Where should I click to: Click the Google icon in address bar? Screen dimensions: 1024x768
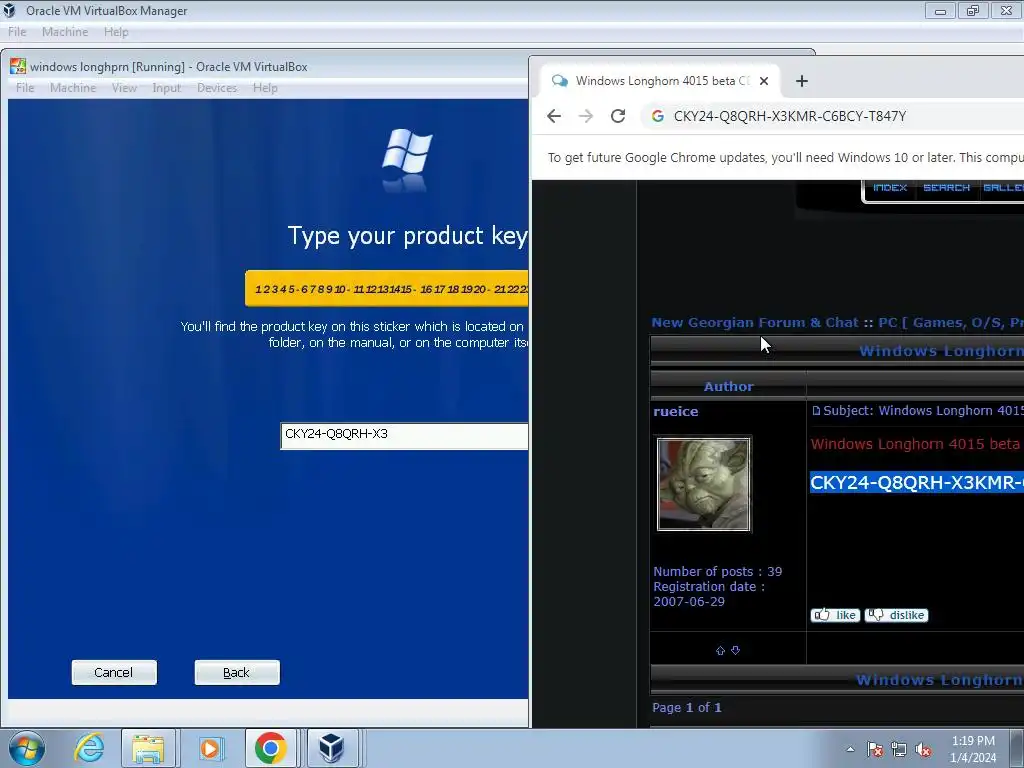click(x=658, y=116)
